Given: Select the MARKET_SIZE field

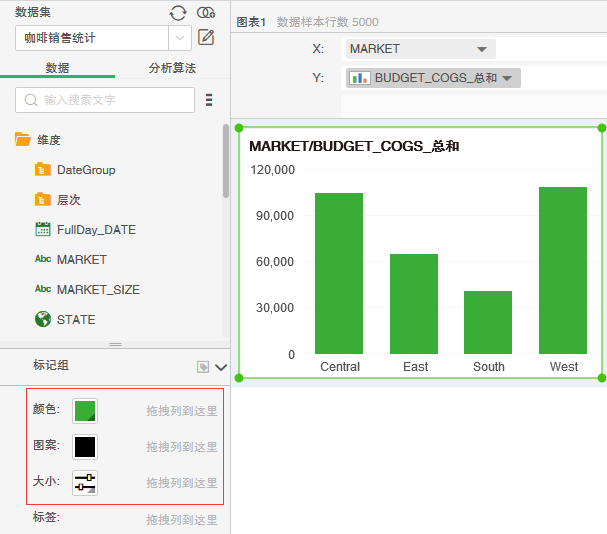Looking at the screenshot, I should 98,290.
